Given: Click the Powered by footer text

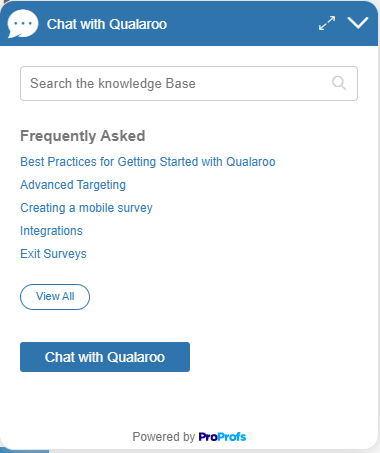Looking at the screenshot, I should coord(163,437).
